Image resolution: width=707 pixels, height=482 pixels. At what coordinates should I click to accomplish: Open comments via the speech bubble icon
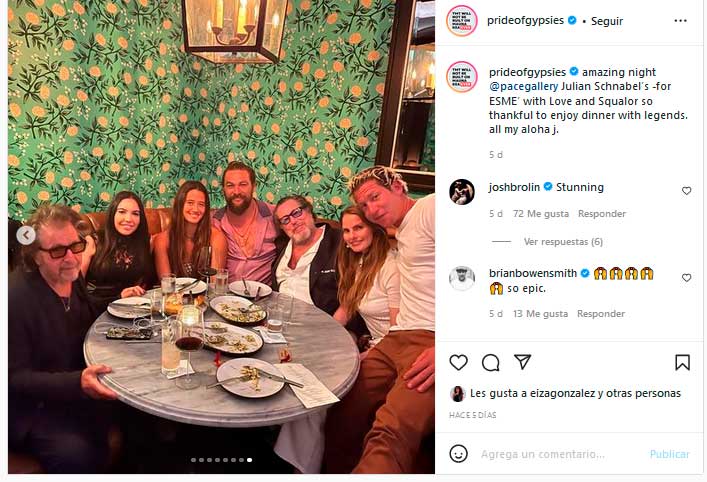tap(490, 362)
